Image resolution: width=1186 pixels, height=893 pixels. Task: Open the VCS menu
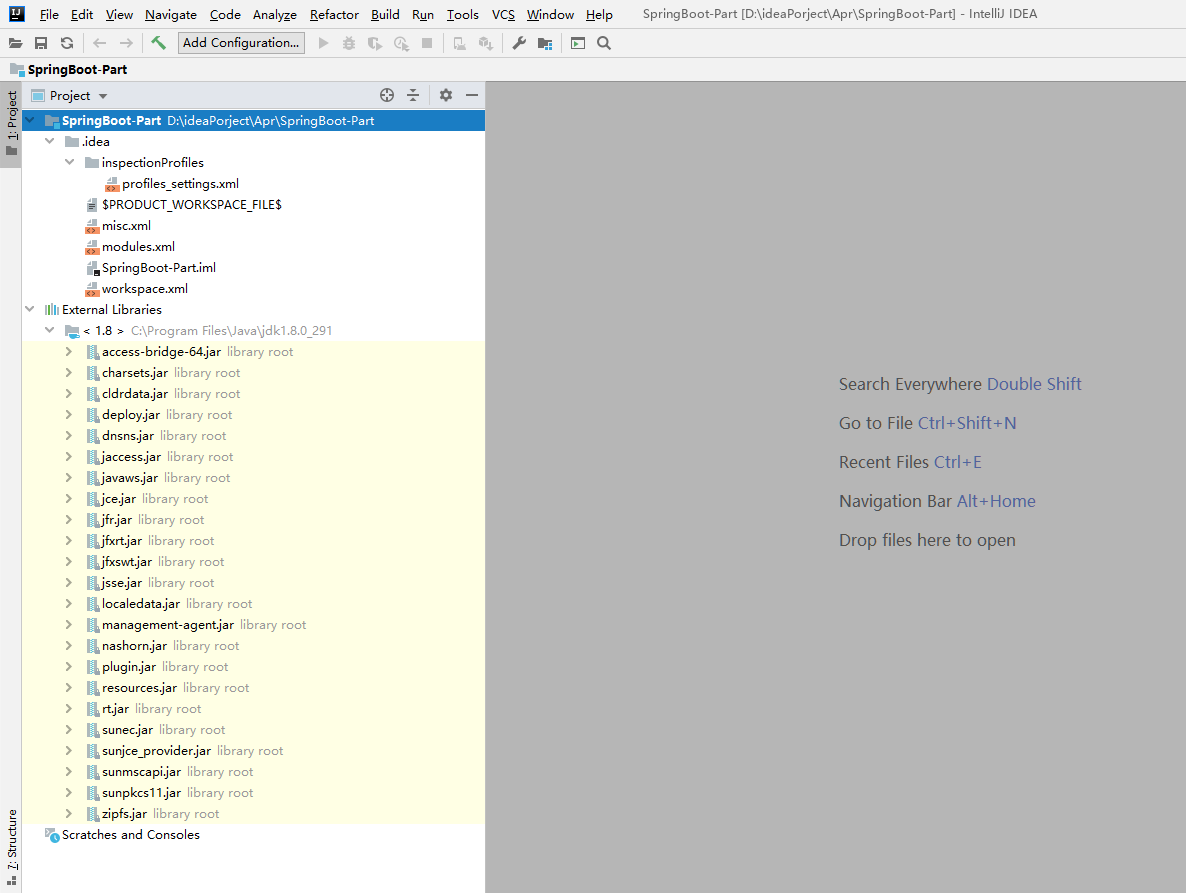pos(503,14)
